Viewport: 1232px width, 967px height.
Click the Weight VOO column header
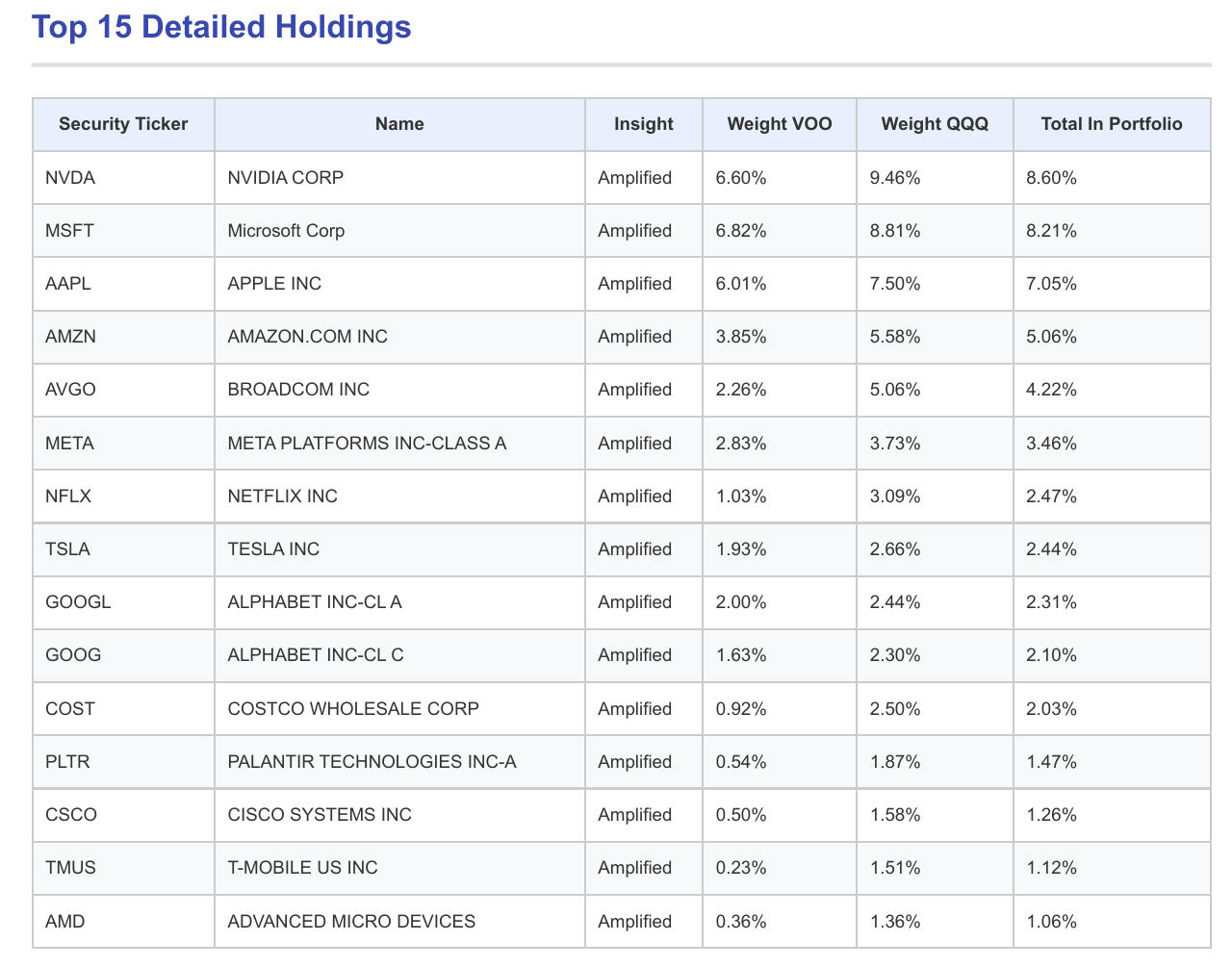[779, 124]
